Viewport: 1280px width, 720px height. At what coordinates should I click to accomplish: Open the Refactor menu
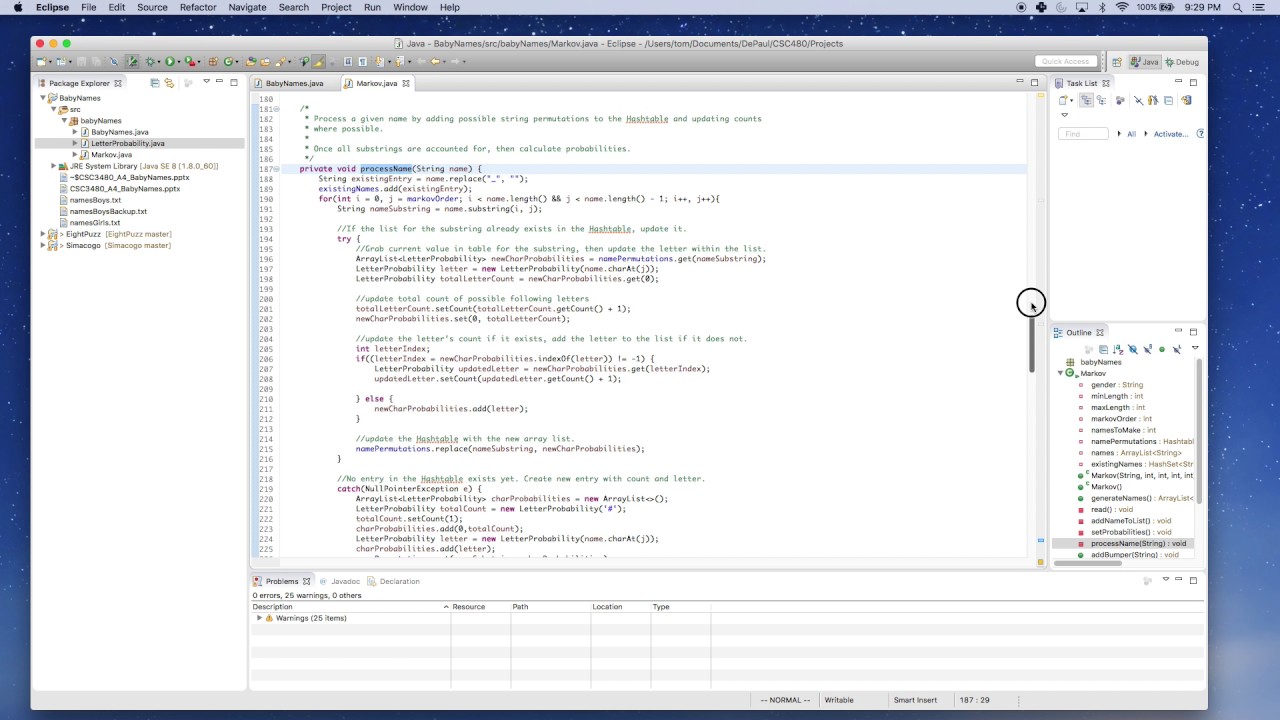pyautogui.click(x=198, y=7)
